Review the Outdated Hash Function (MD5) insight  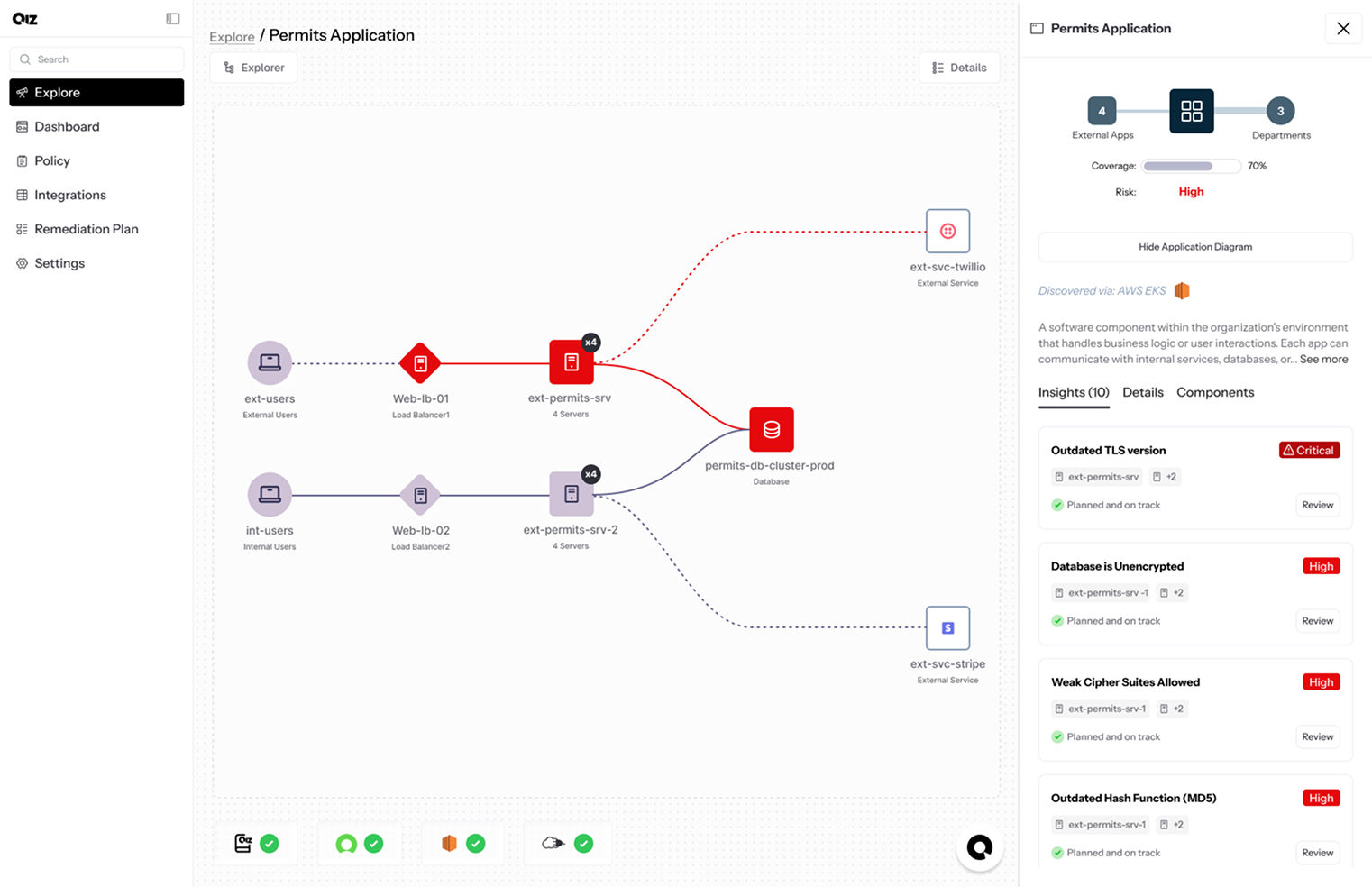tap(1317, 853)
